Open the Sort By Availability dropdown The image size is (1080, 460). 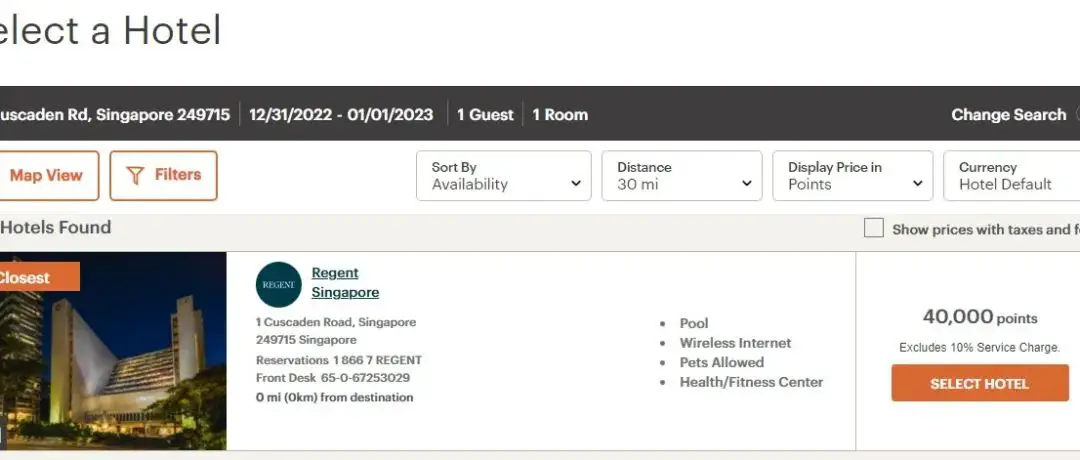(504, 176)
